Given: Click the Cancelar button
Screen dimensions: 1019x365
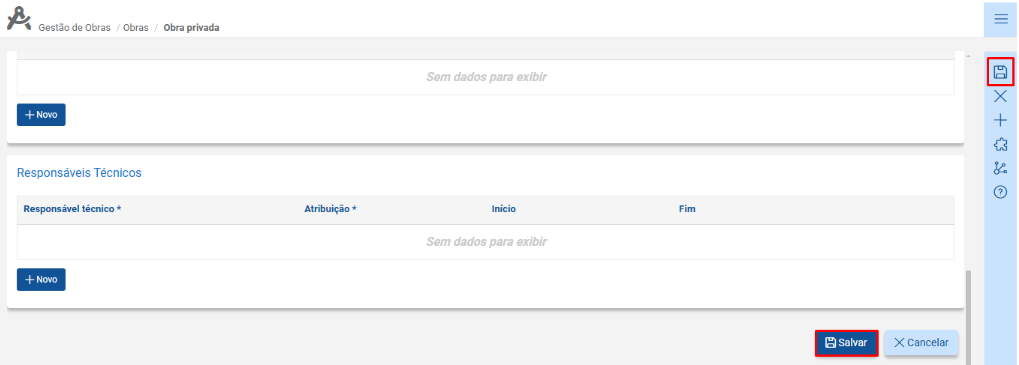Looking at the screenshot, I should point(921,343).
